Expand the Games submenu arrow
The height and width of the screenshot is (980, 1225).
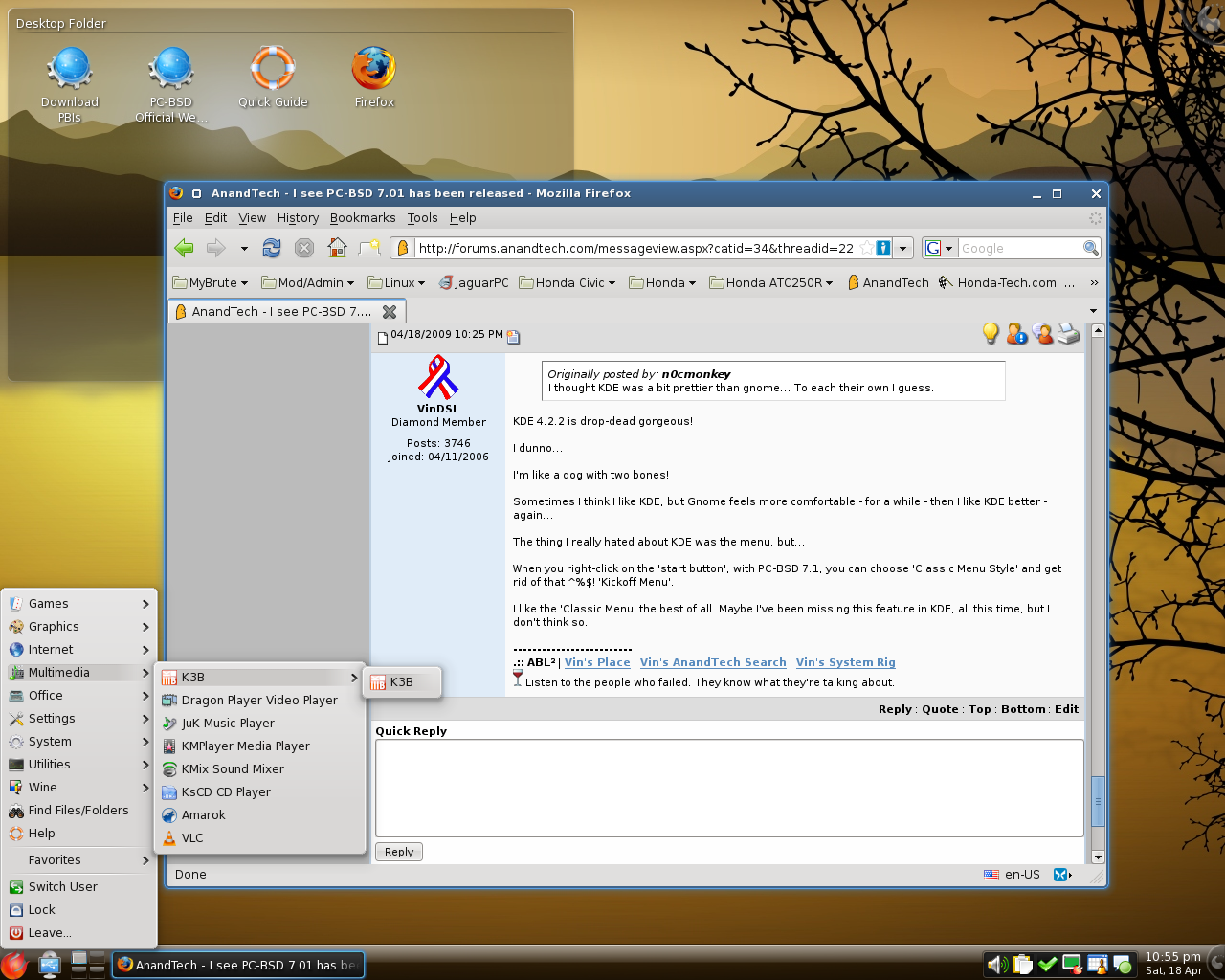tap(145, 604)
